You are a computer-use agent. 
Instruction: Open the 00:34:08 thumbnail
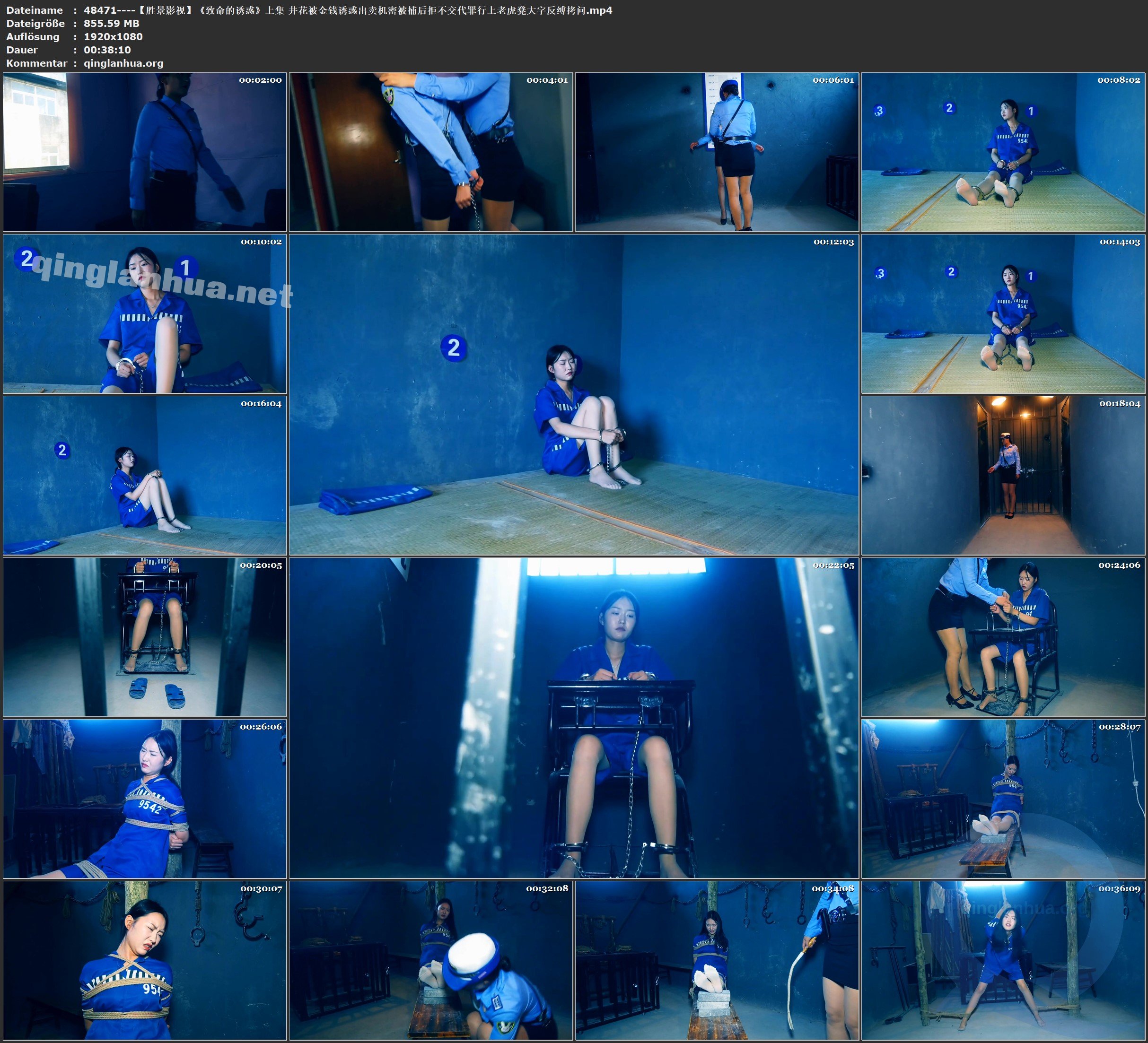(x=716, y=960)
